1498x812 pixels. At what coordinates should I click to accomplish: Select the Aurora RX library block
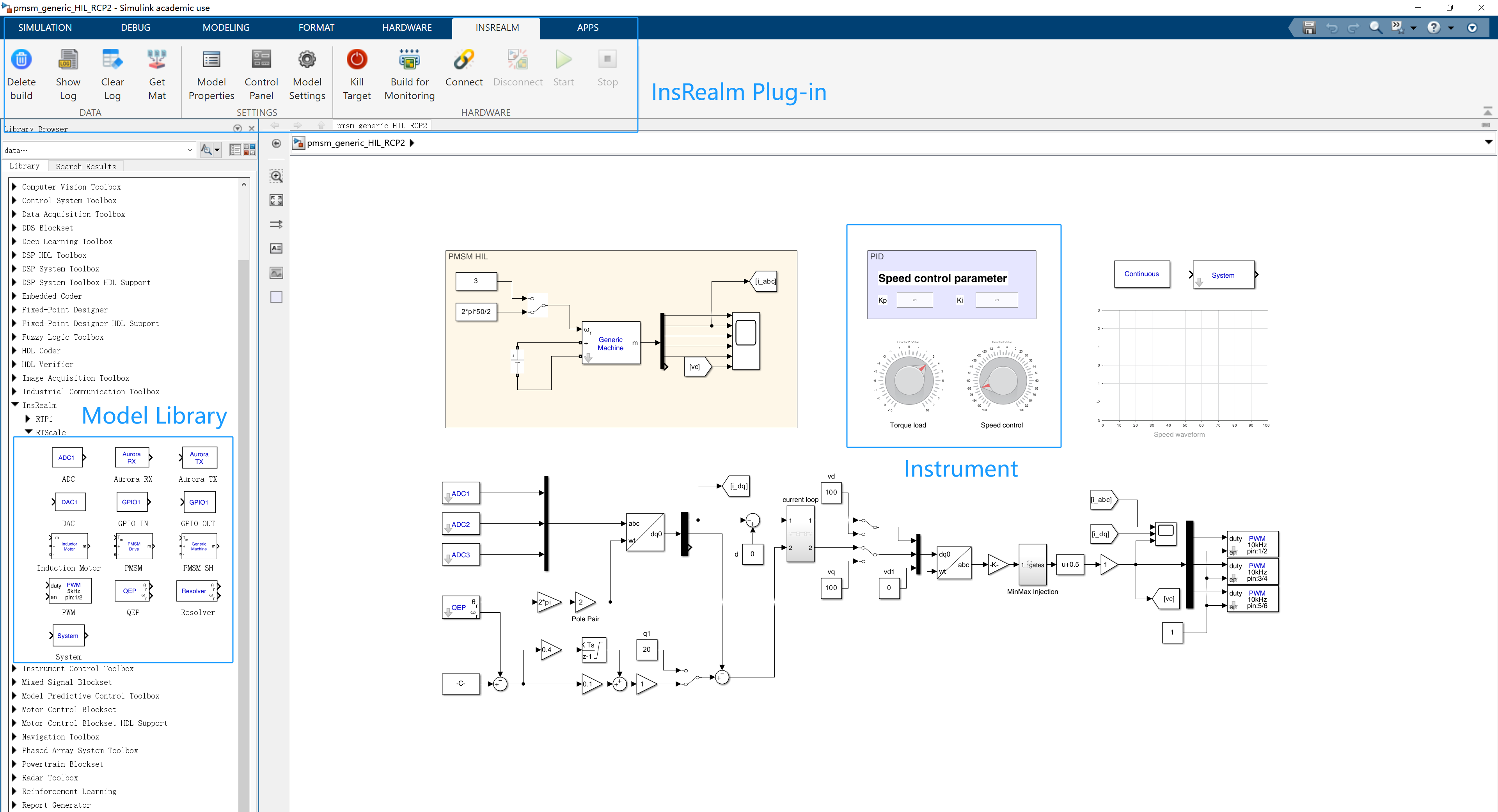pyautogui.click(x=133, y=457)
